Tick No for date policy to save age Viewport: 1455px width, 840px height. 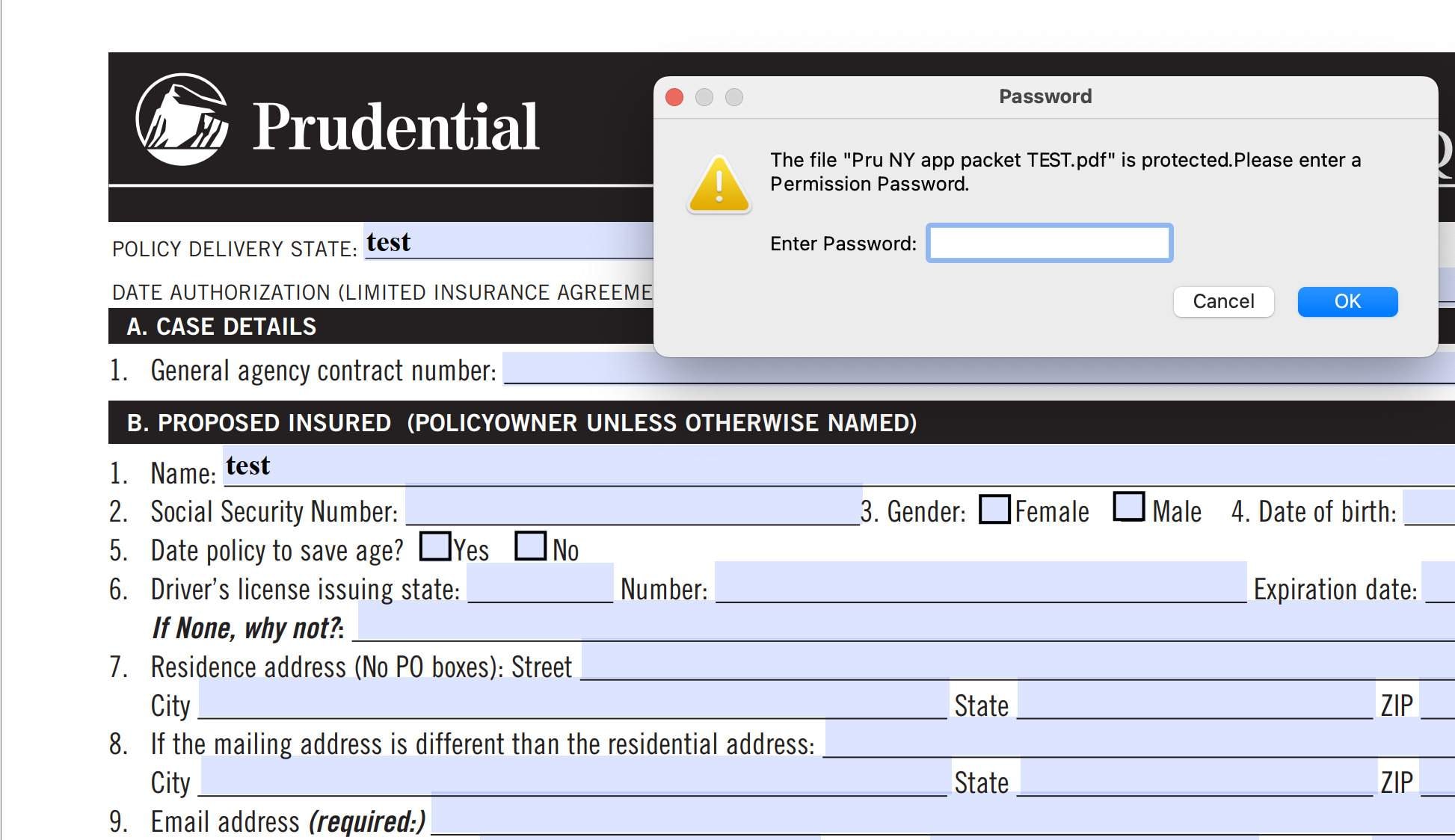[531, 546]
